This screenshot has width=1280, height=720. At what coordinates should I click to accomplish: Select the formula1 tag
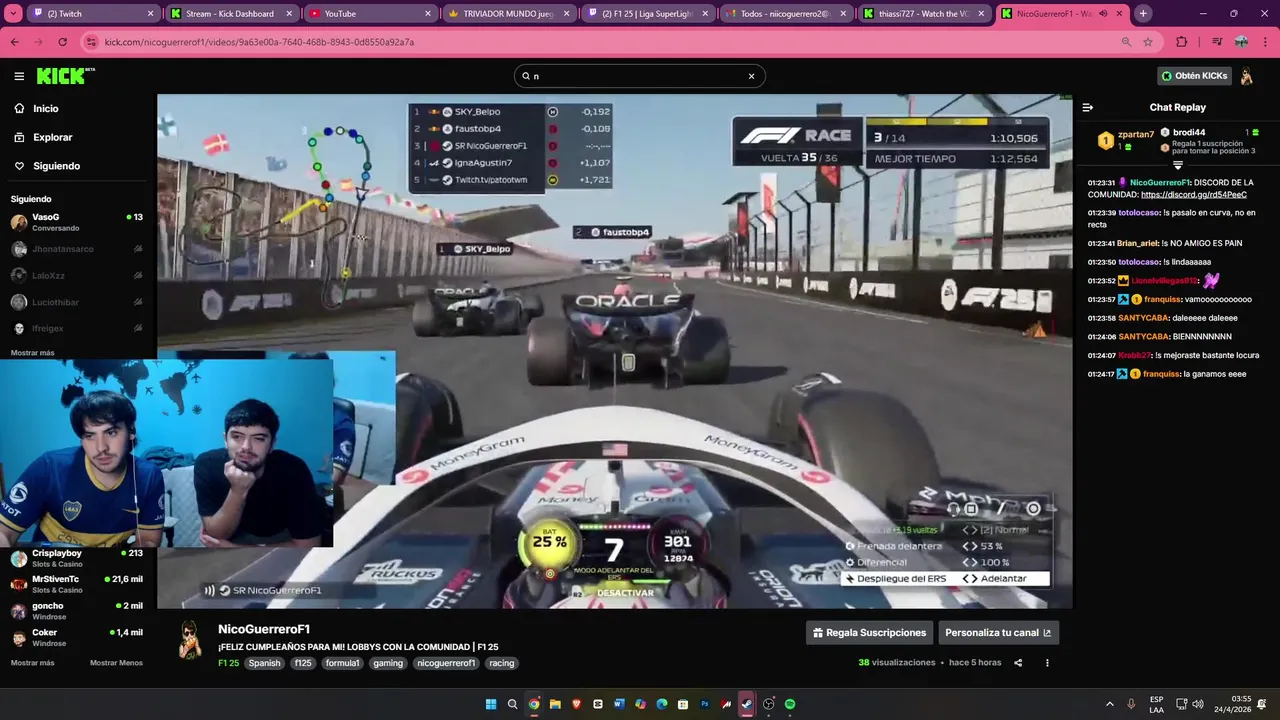tap(342, 663)
